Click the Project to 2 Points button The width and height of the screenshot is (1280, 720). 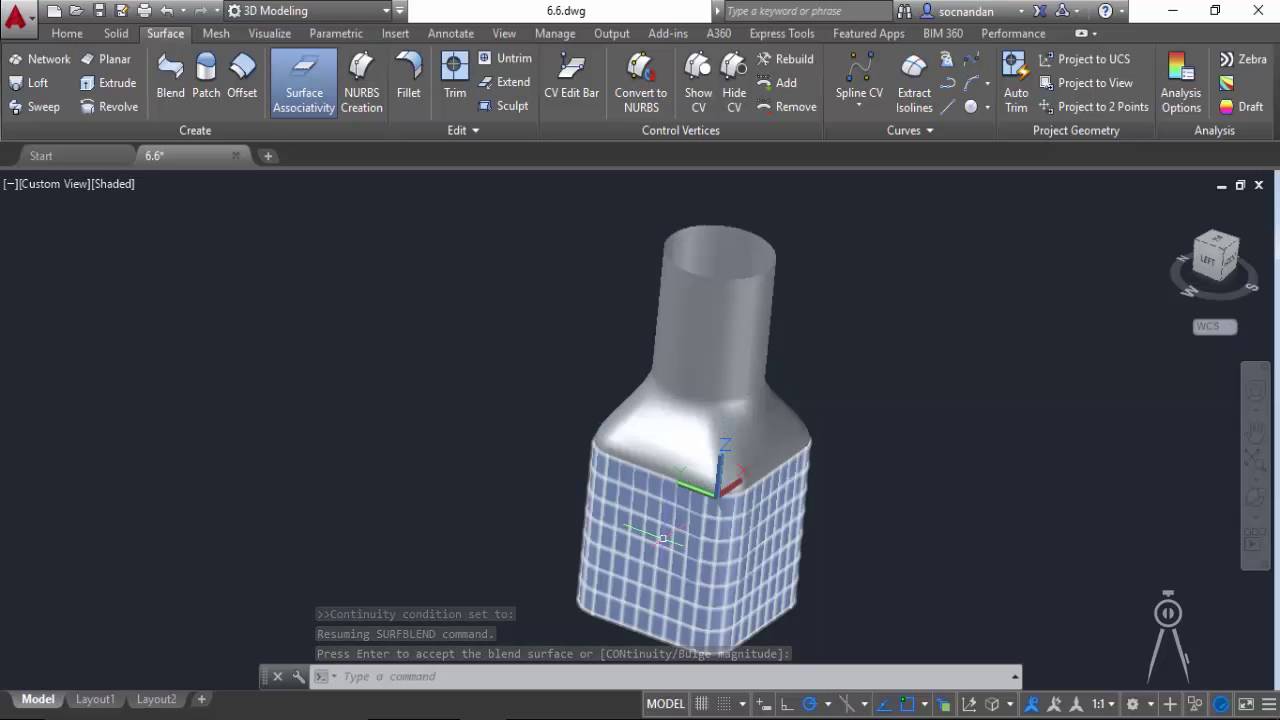(x=1093, y=107)
